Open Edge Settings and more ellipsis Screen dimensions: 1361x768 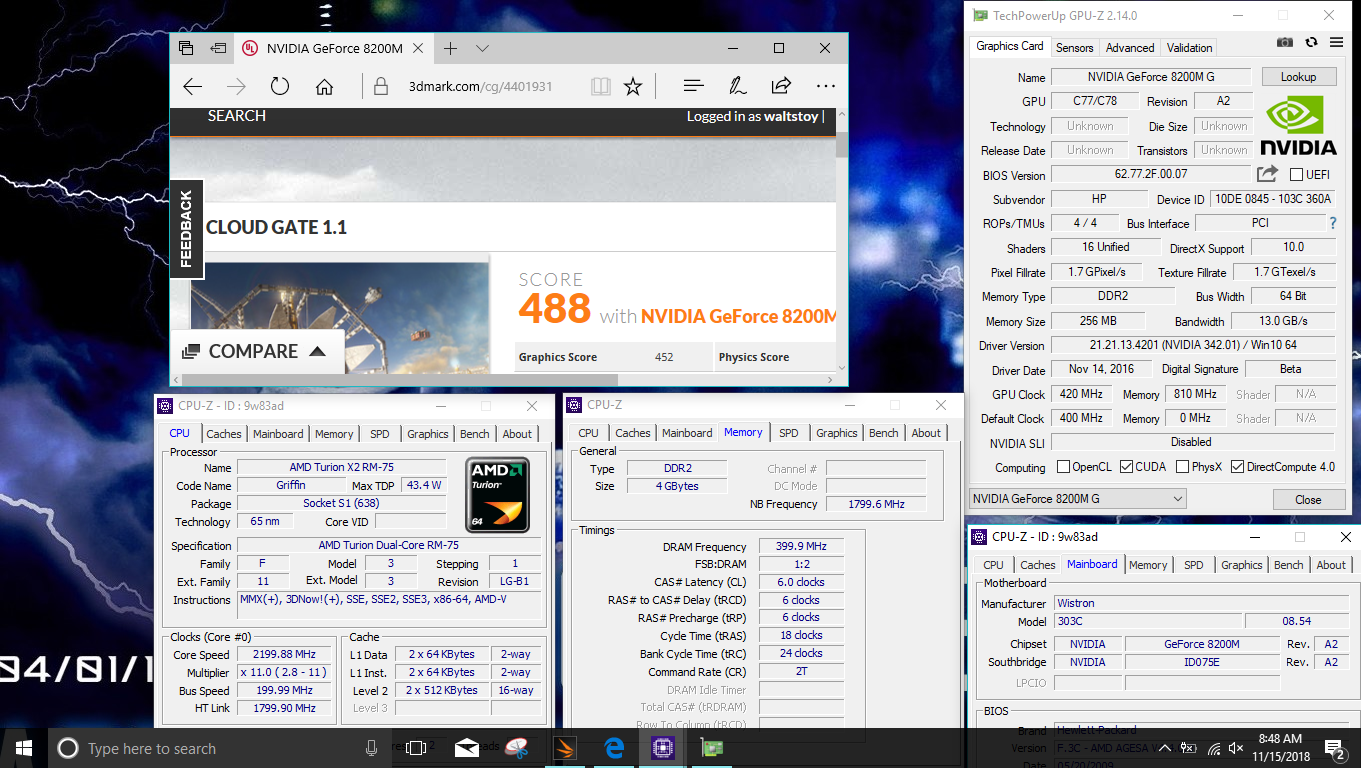[825, 87]
